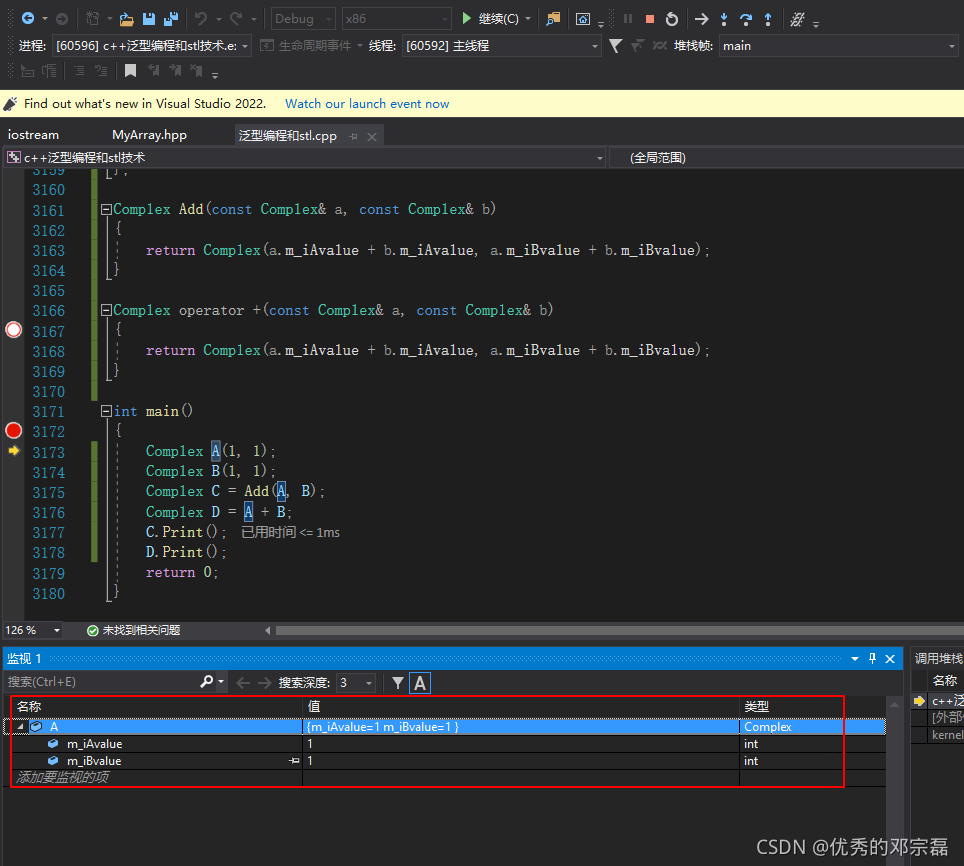Click '添加要监视的项' to add a watch
This screenshot has width=964, height=866.
click(x=63, y=777)
